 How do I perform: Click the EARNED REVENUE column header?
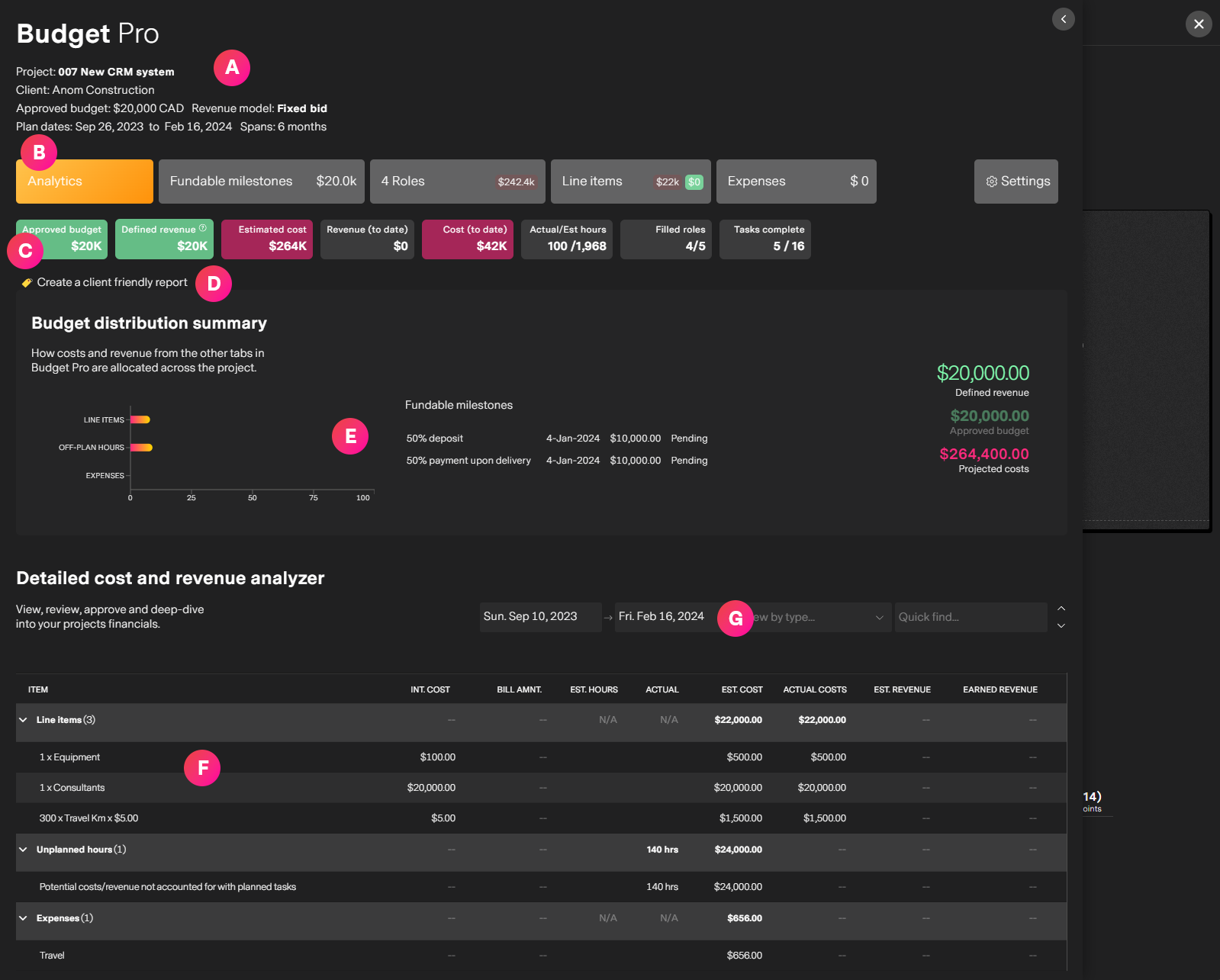(1000, 689)
